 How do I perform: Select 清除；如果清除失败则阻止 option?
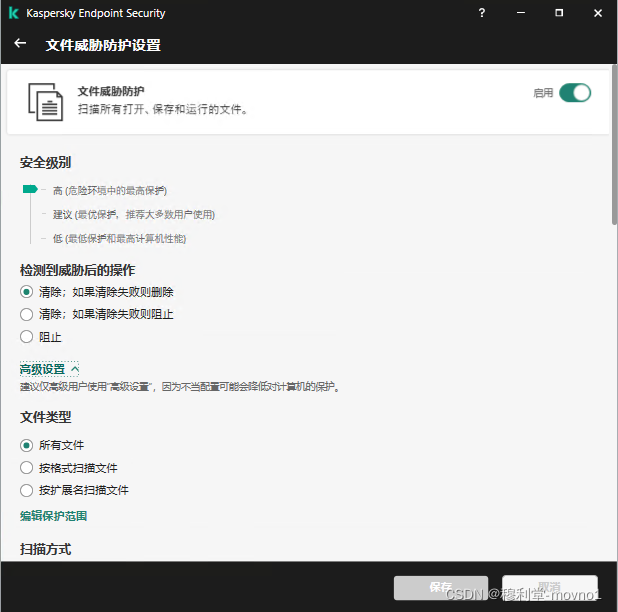pos(97,314)
